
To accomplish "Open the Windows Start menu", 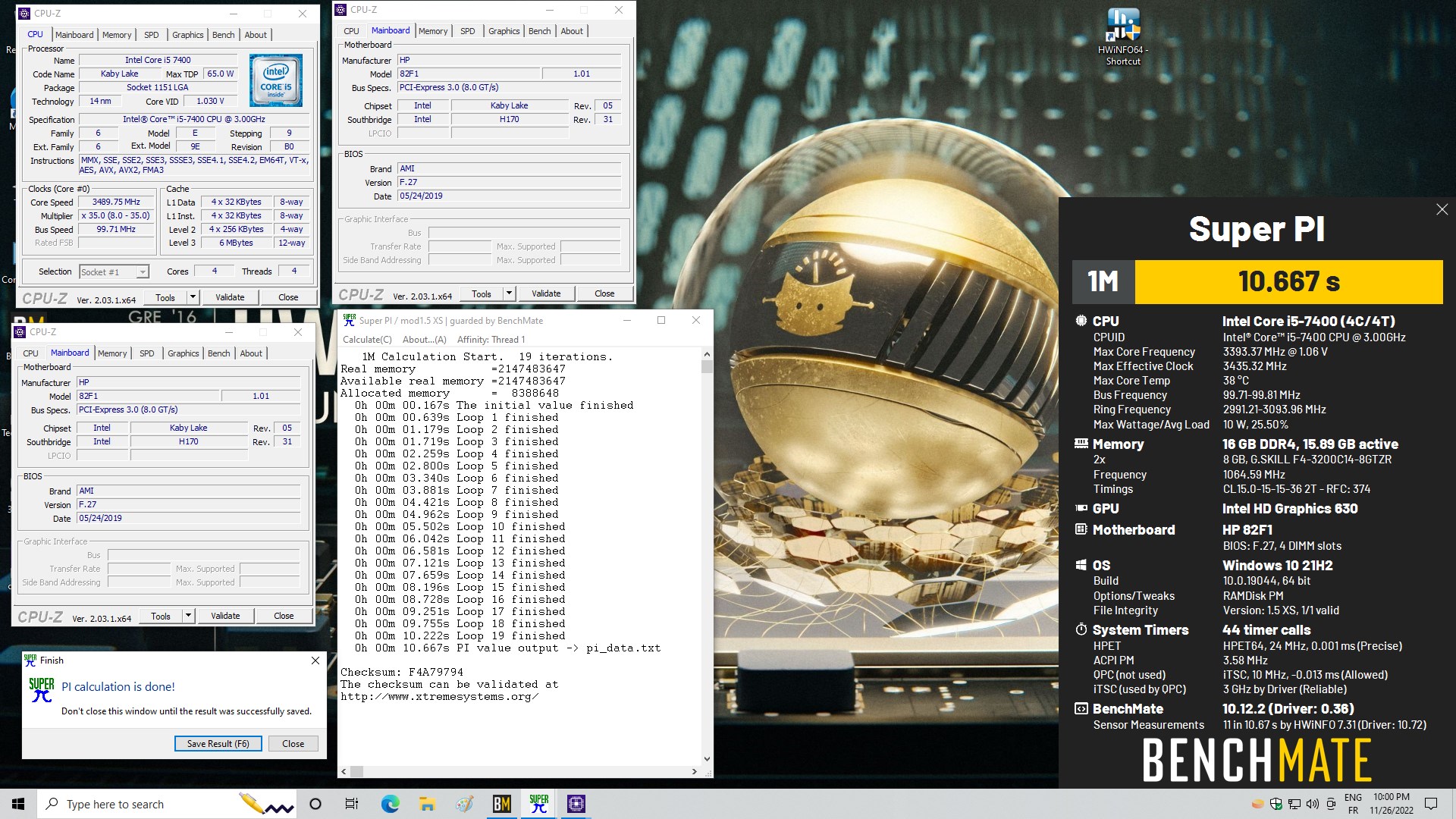I will [x=18, y=804].
